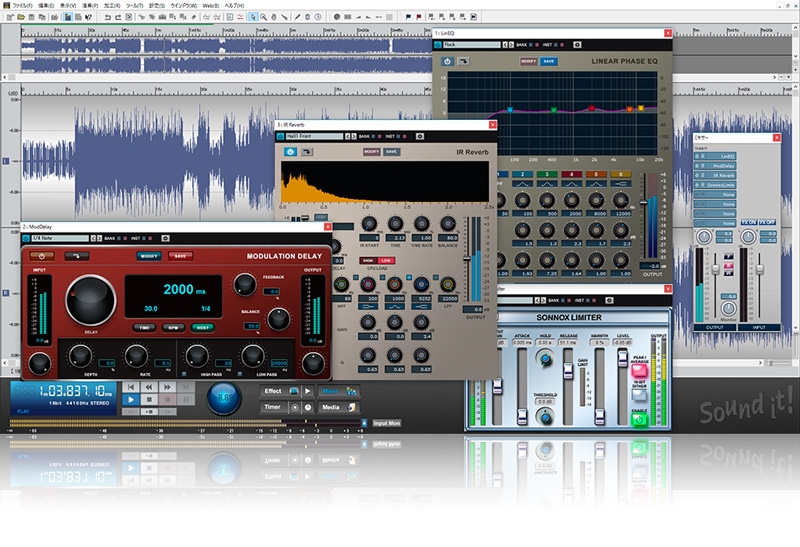
Task: Click the Linear Phase EQ power icon
Action: coord(448,61)
